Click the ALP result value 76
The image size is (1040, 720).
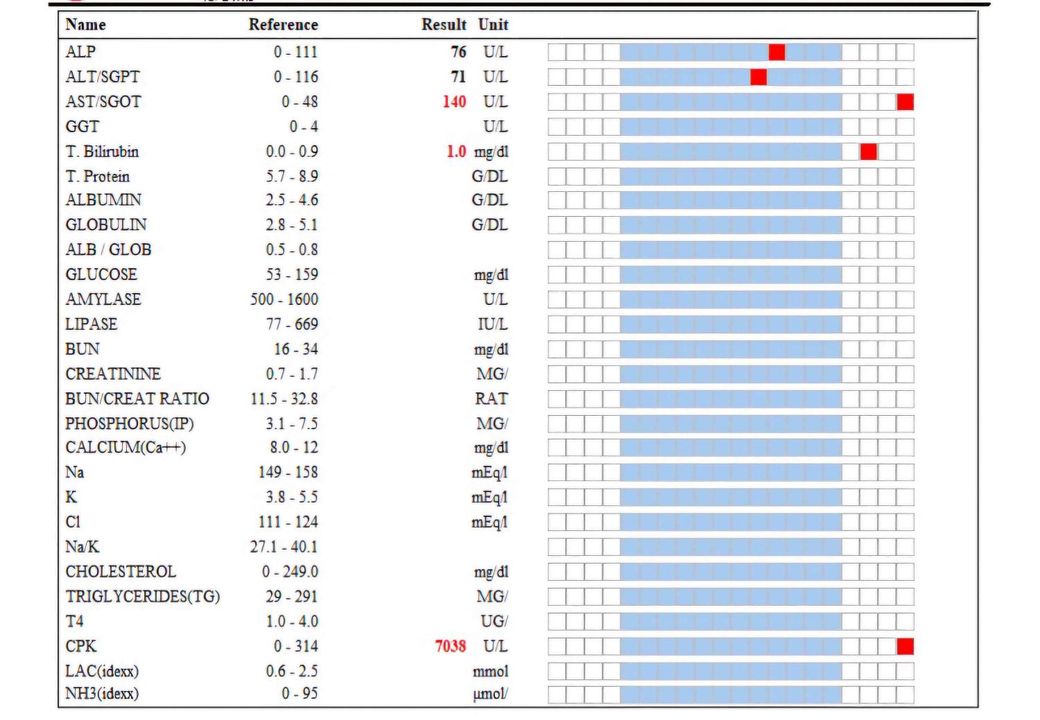[x=458, y=52]
